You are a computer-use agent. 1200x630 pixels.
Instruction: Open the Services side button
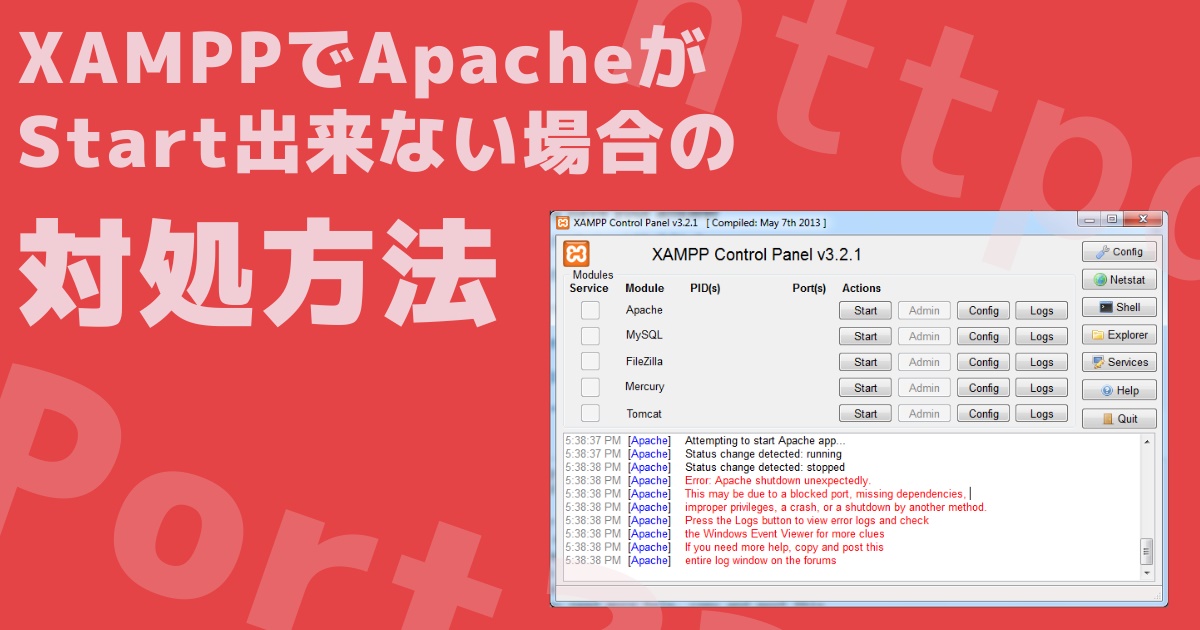point(1119,363)
